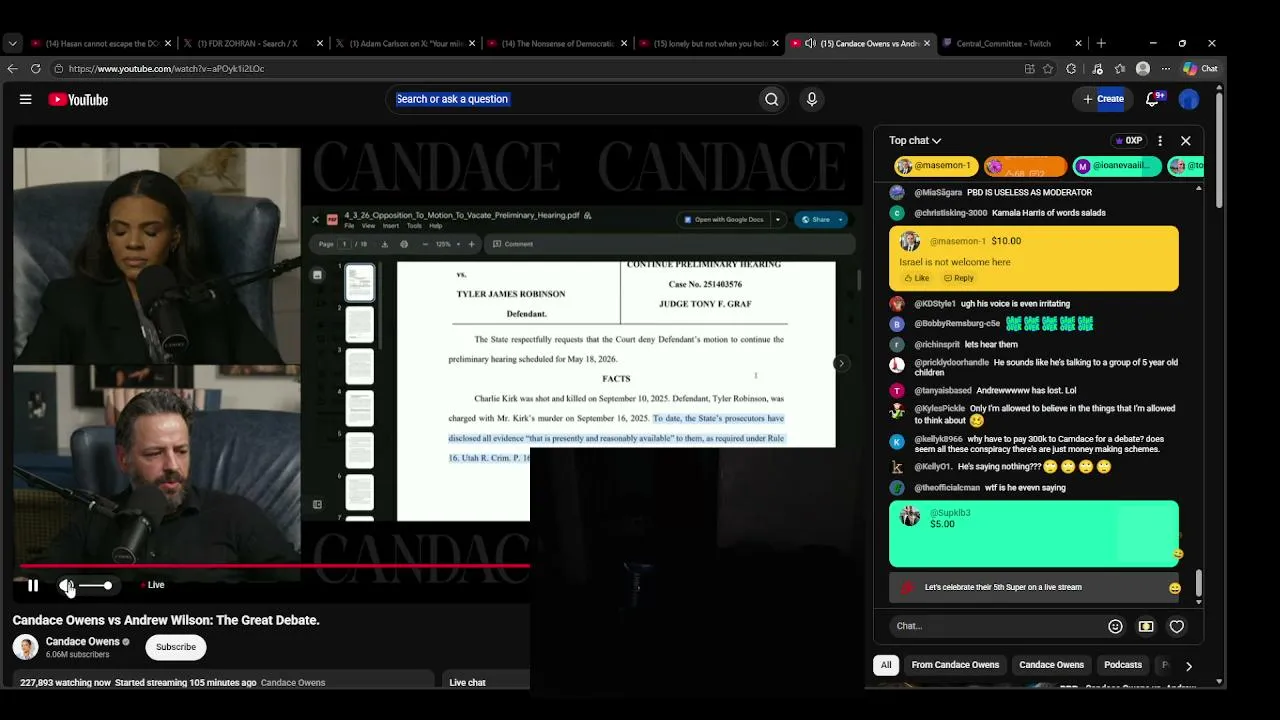Open the tab search dropdown in tab strip
Viewport: 1280px width, 720px height.
point(12,43)
